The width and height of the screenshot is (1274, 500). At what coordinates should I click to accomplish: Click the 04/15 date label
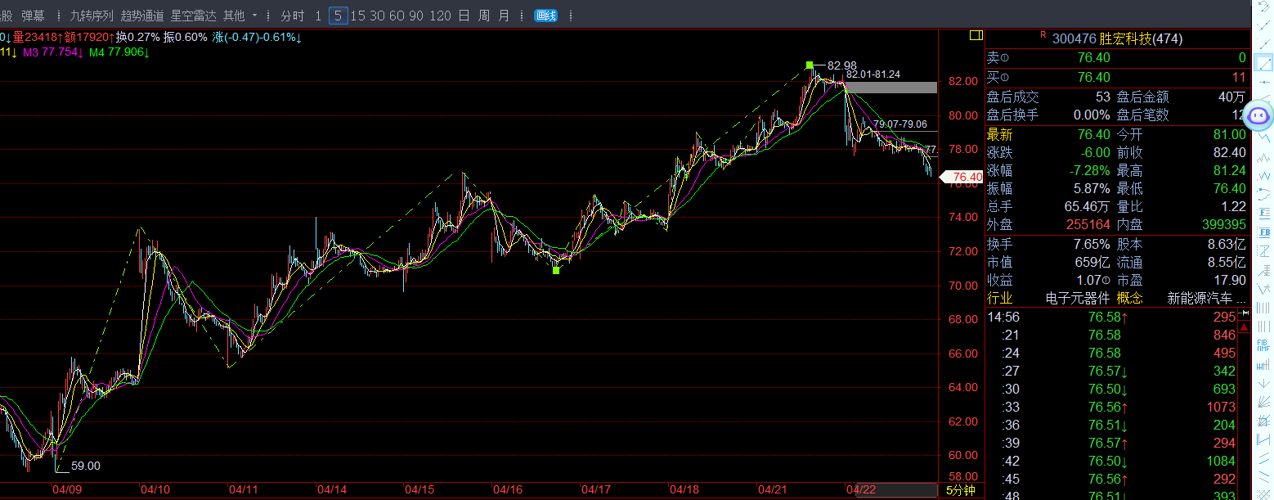(420, 490)
